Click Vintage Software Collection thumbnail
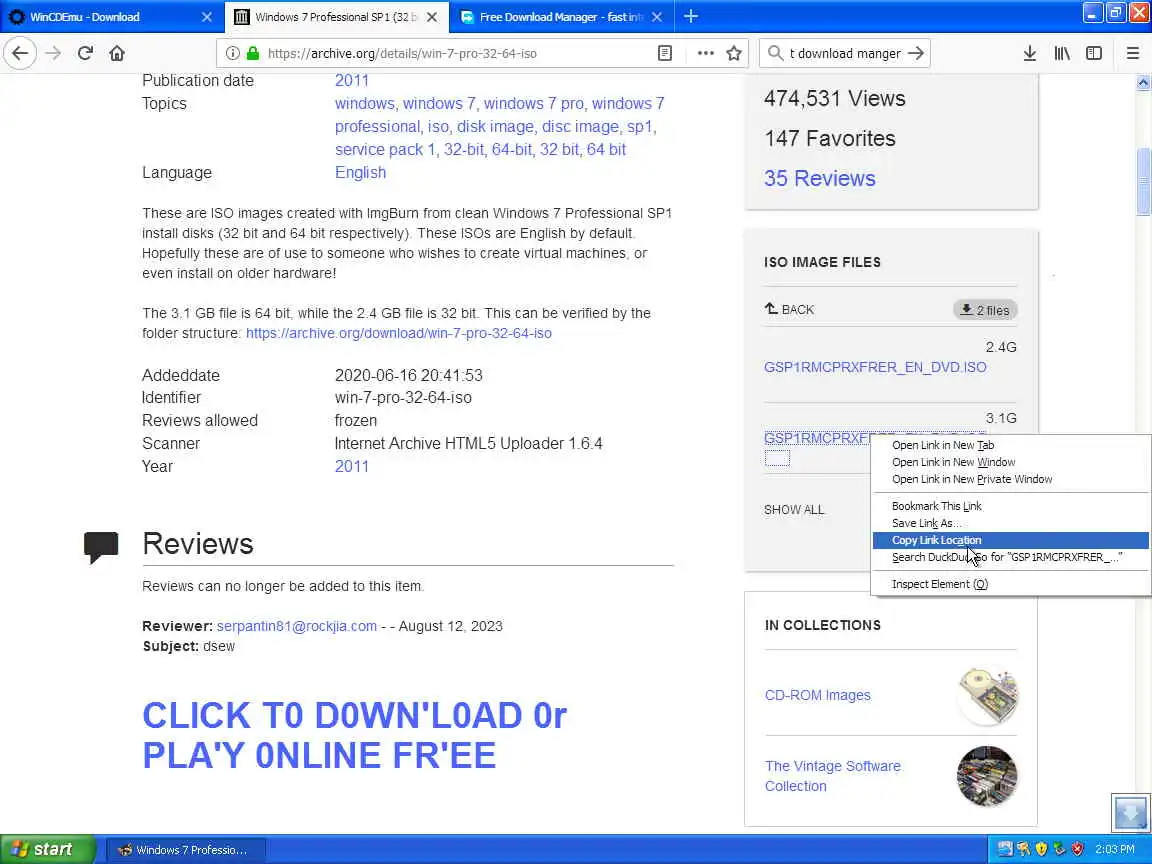 tap(987, 776)
